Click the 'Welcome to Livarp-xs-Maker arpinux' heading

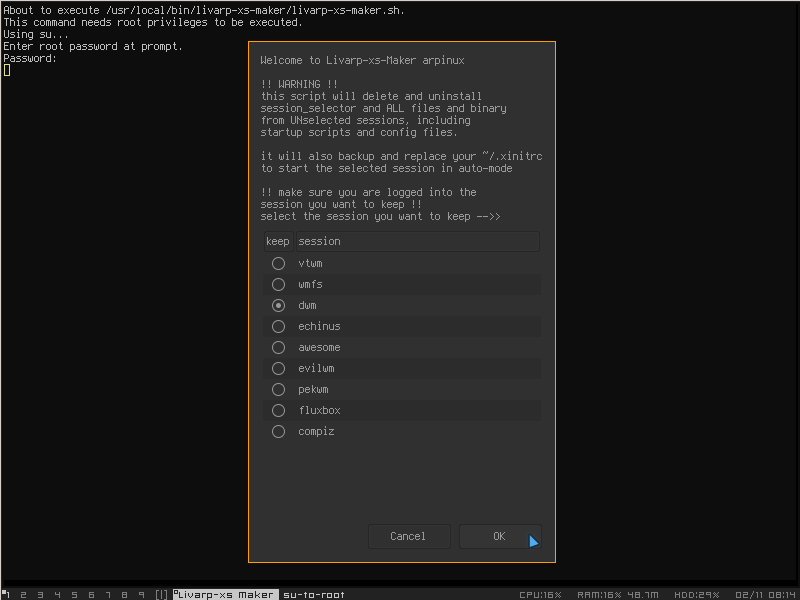pyautogui.click(x=362, y=60)
